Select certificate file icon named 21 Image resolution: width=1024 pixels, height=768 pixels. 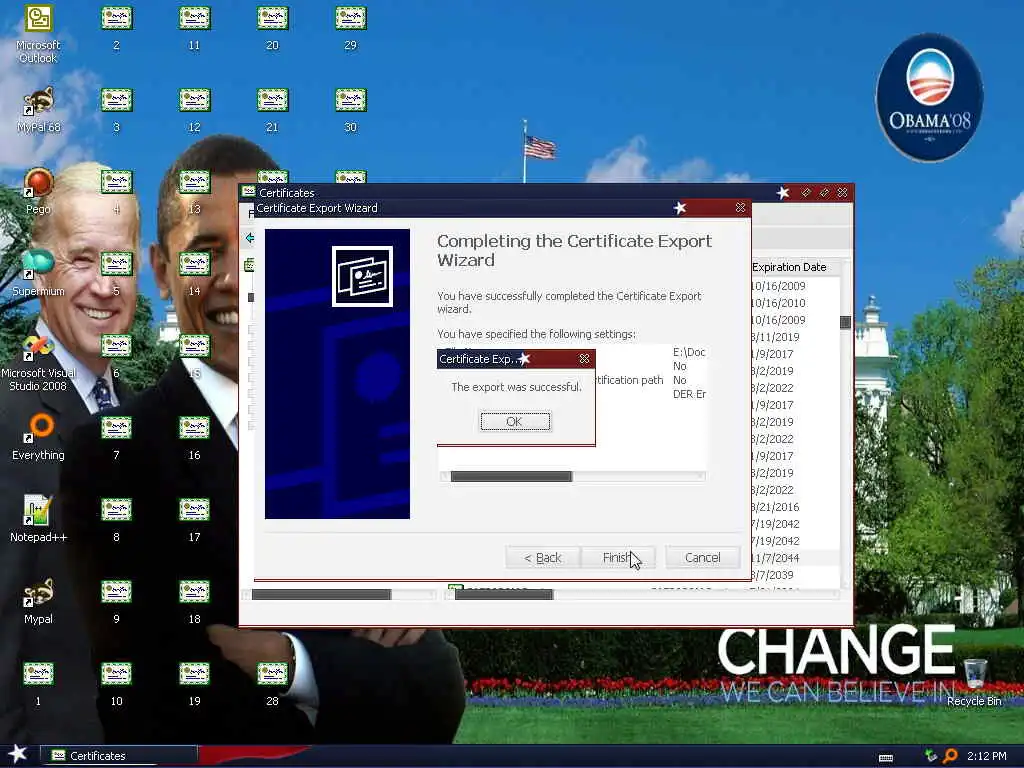[x=272, y=110]
